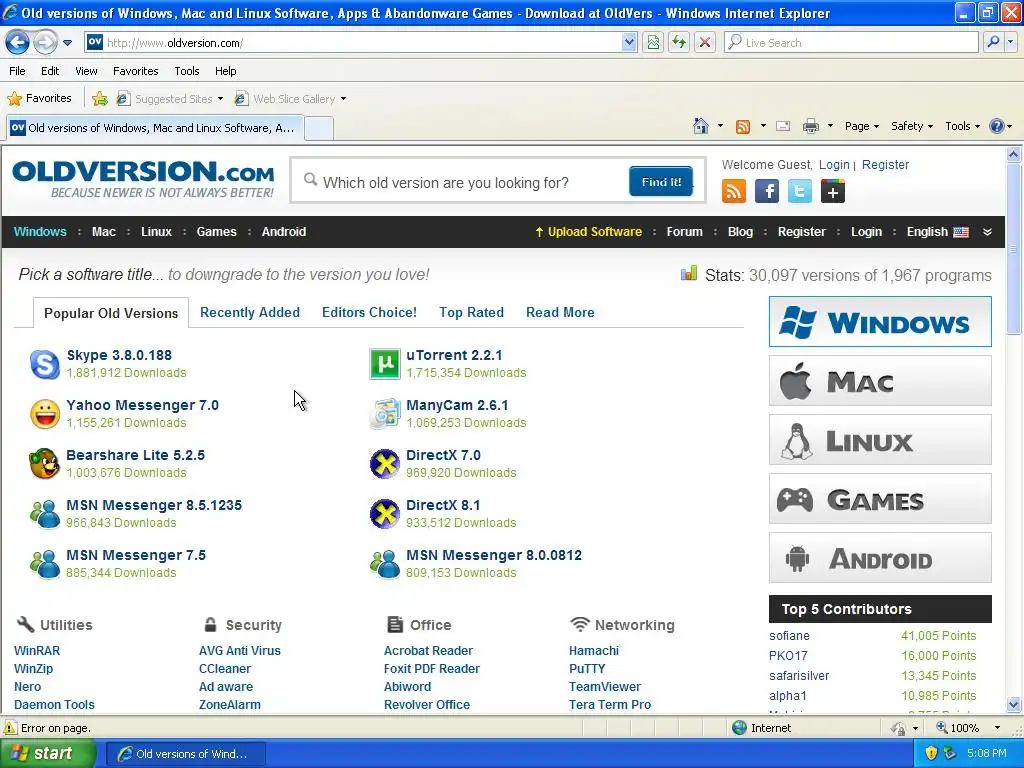The height and width of the screenshot is (768, 1024).
Task: Select Games in the site navigation bar
Action: 217,232
